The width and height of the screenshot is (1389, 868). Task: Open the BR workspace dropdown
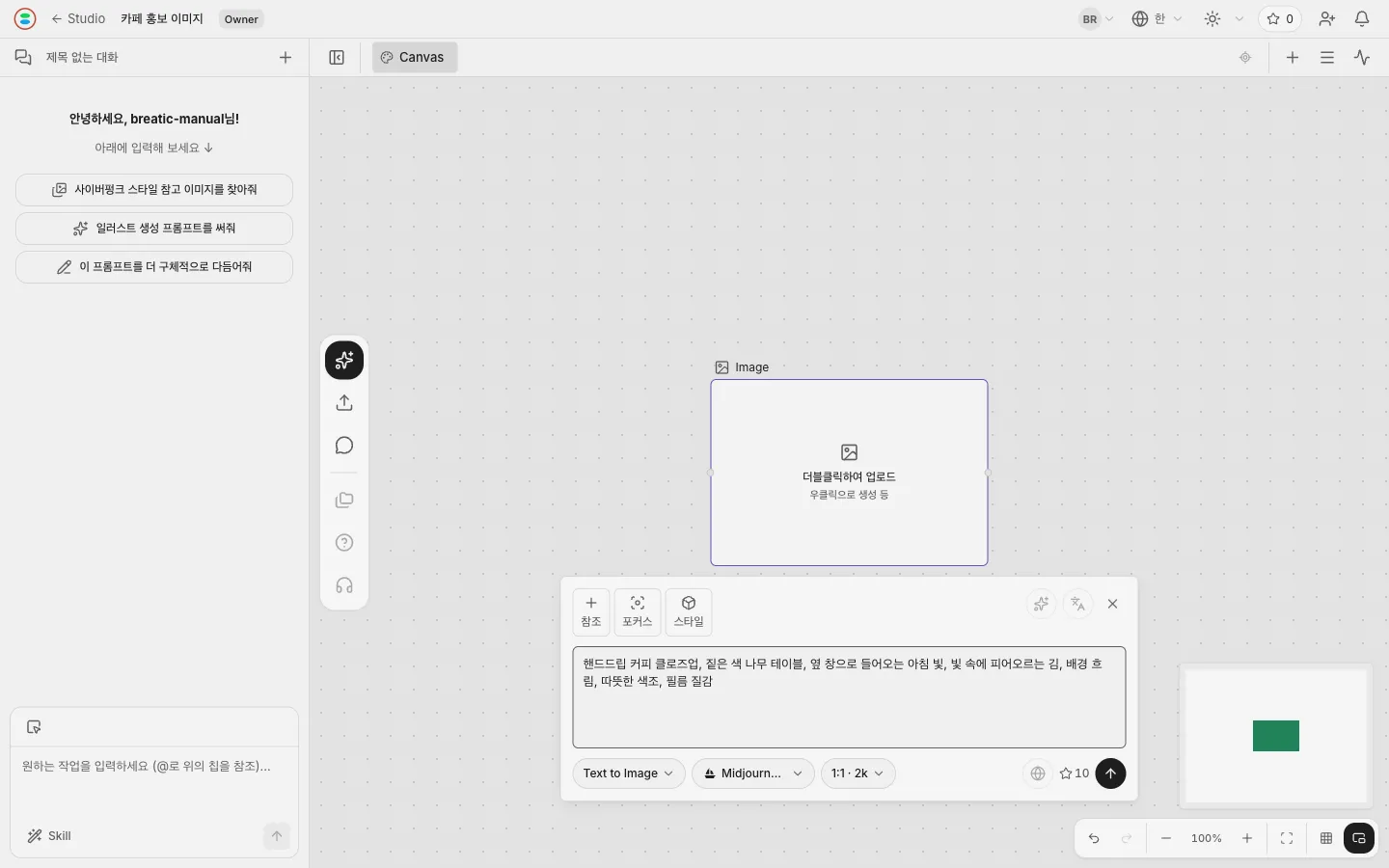click(x=1097, y=18)
